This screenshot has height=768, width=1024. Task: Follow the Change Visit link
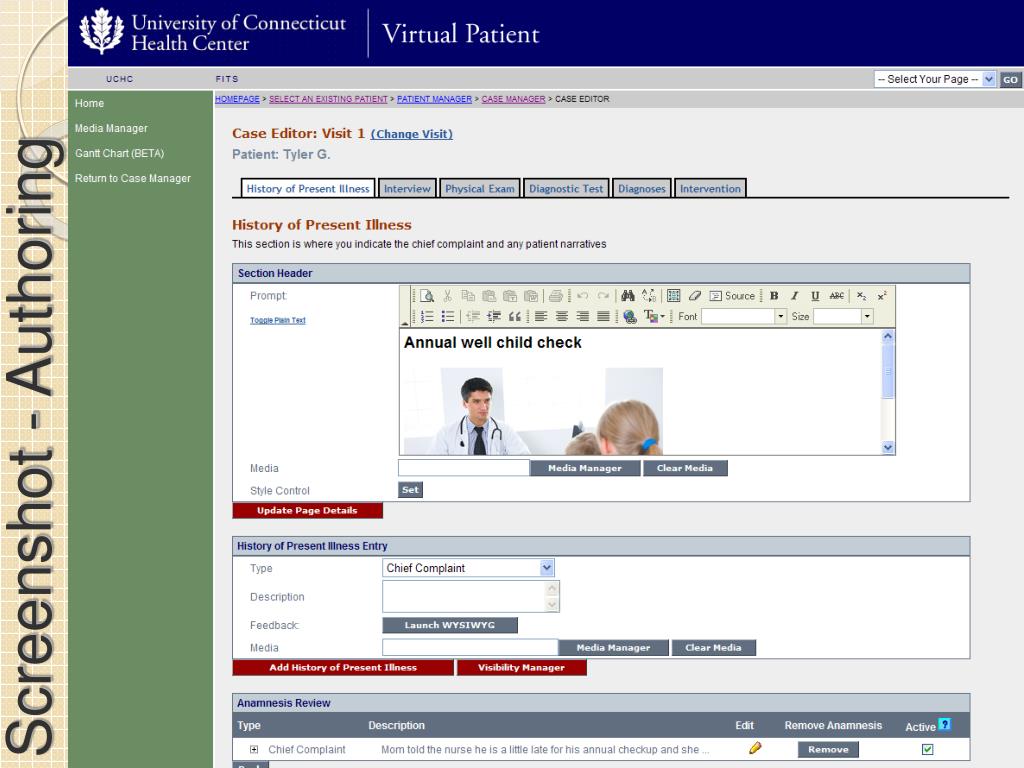[411, 134]
